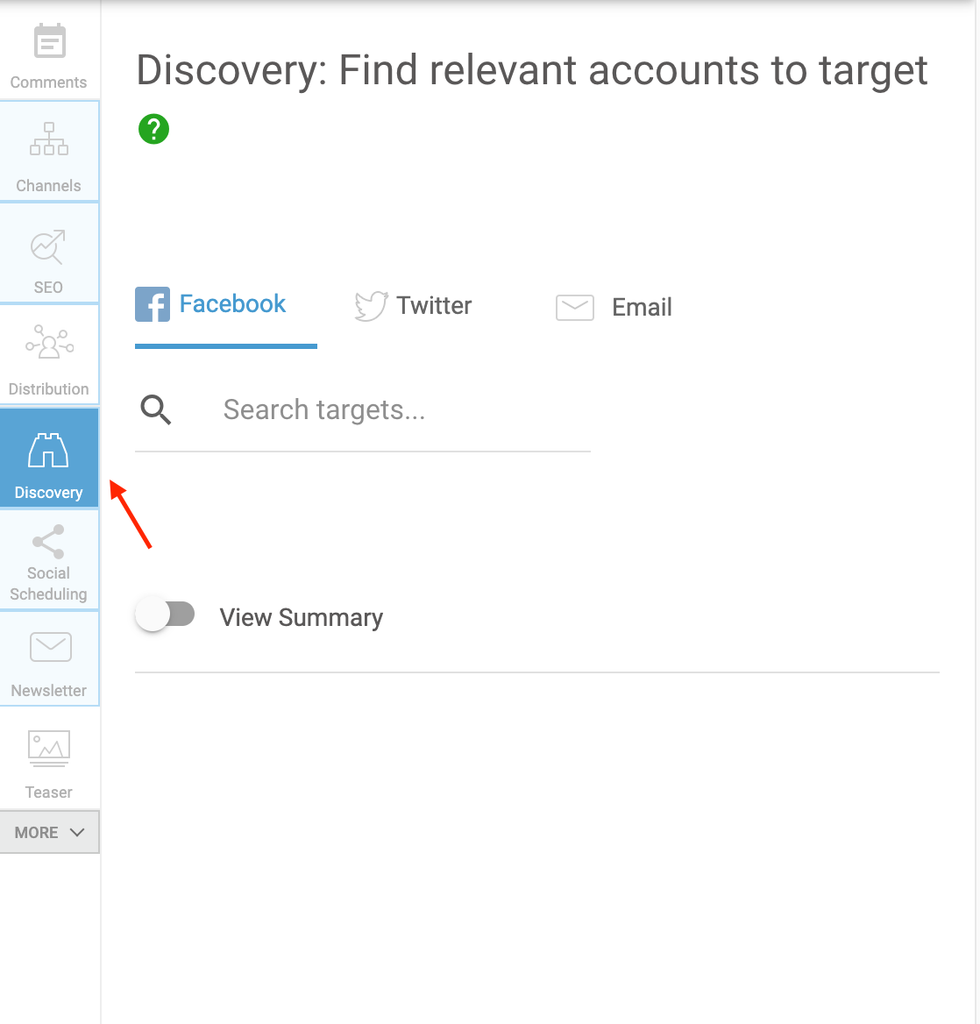The image size is (980, 1024).
Task: Open the Comments sidebar icon
Action: (x=49, y=42)
